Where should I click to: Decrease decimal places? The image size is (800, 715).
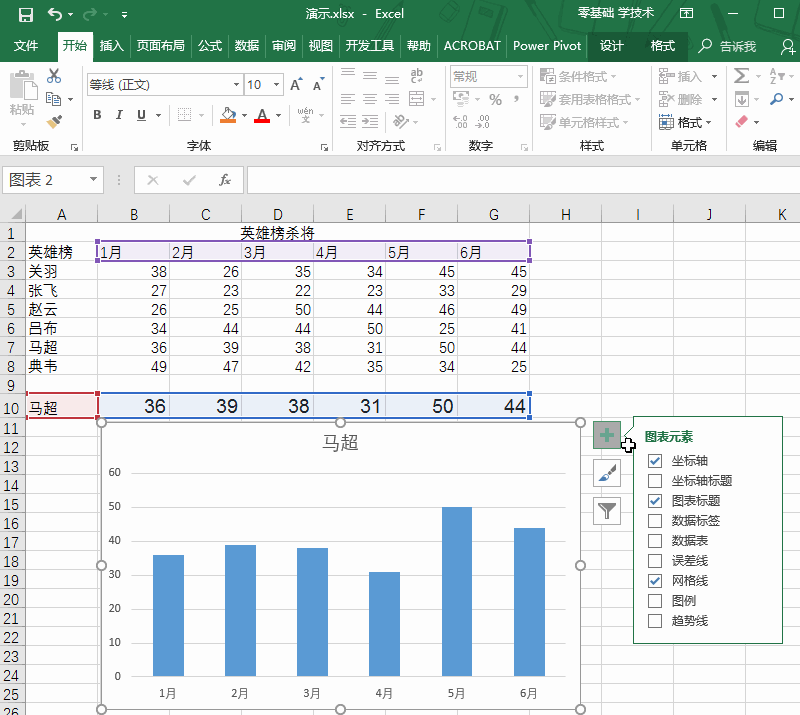[482, 121]
